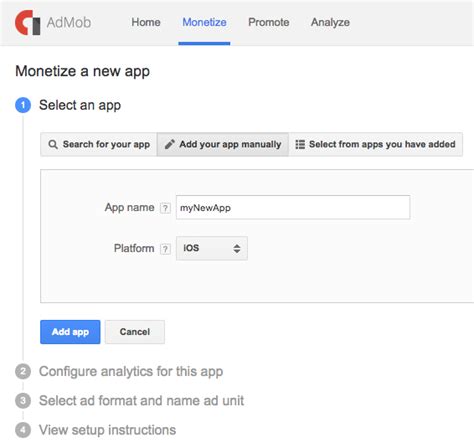This screenshot has height=443, width=474.
Task: Expand Configure analytics for this app step
Action: tap(131, 371)
